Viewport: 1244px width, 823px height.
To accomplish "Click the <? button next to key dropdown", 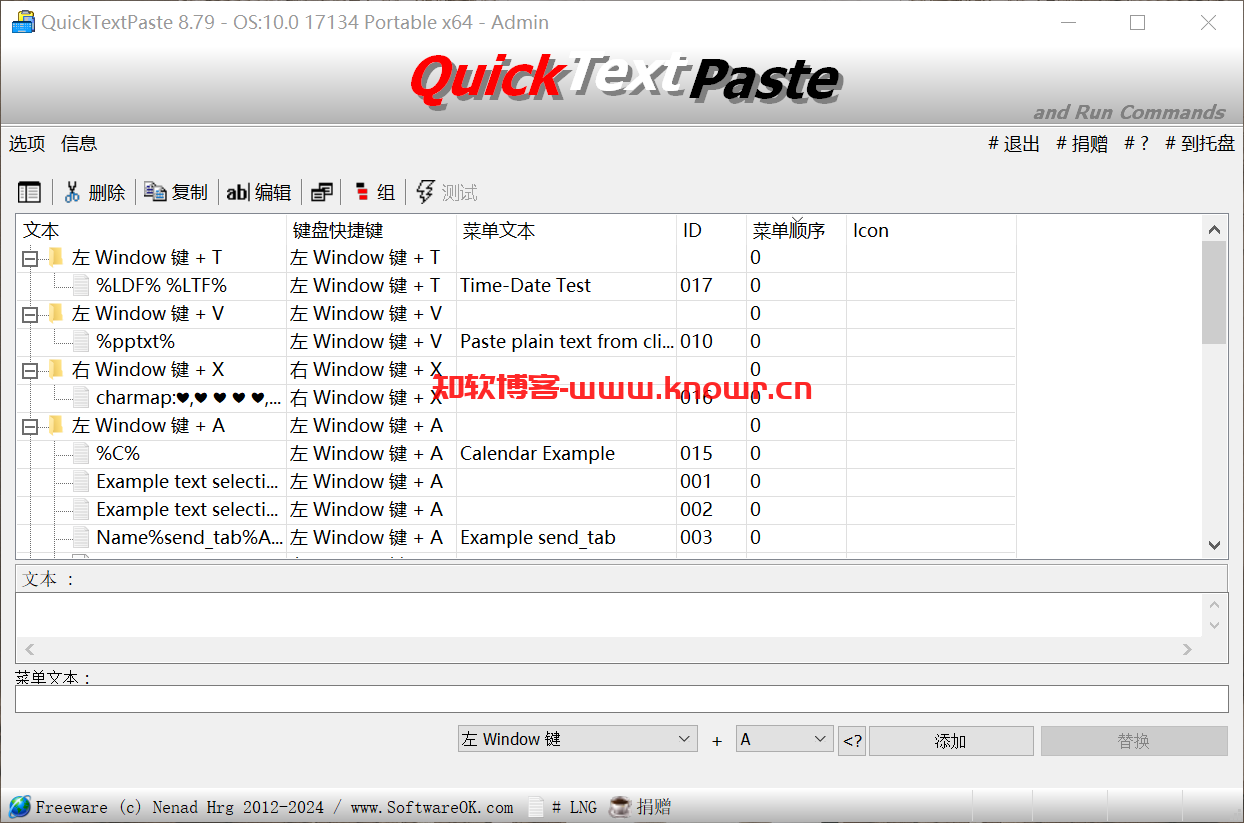I will tap(852, 741).
